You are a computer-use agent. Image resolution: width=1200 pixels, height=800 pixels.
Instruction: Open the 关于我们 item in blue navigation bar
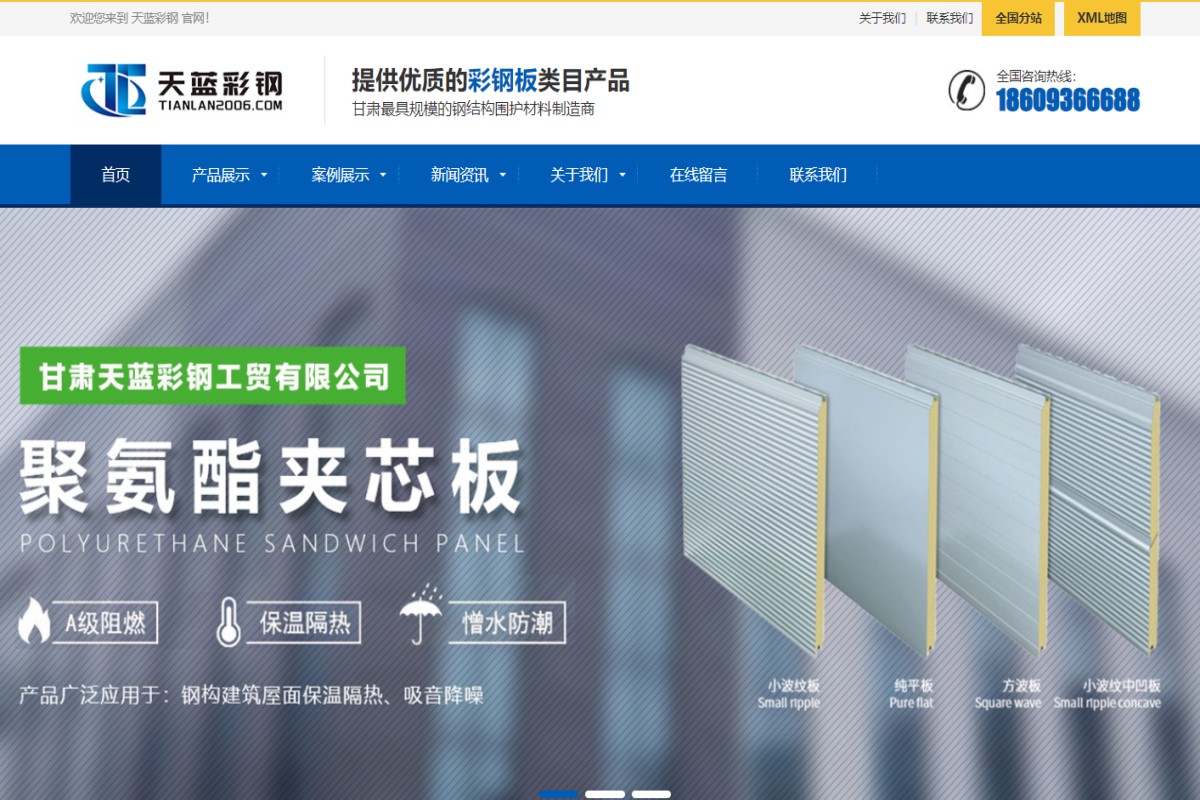coord(579,175)
